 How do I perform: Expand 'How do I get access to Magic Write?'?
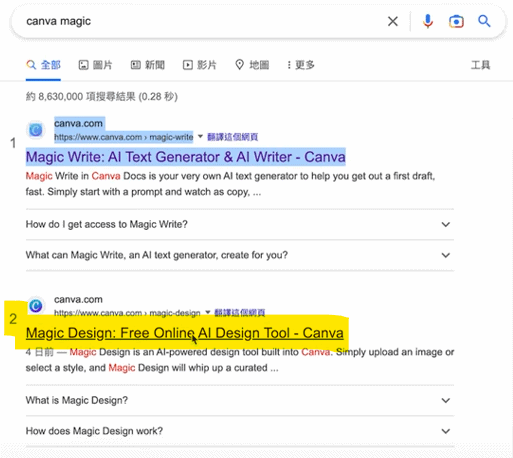[240, 224]
